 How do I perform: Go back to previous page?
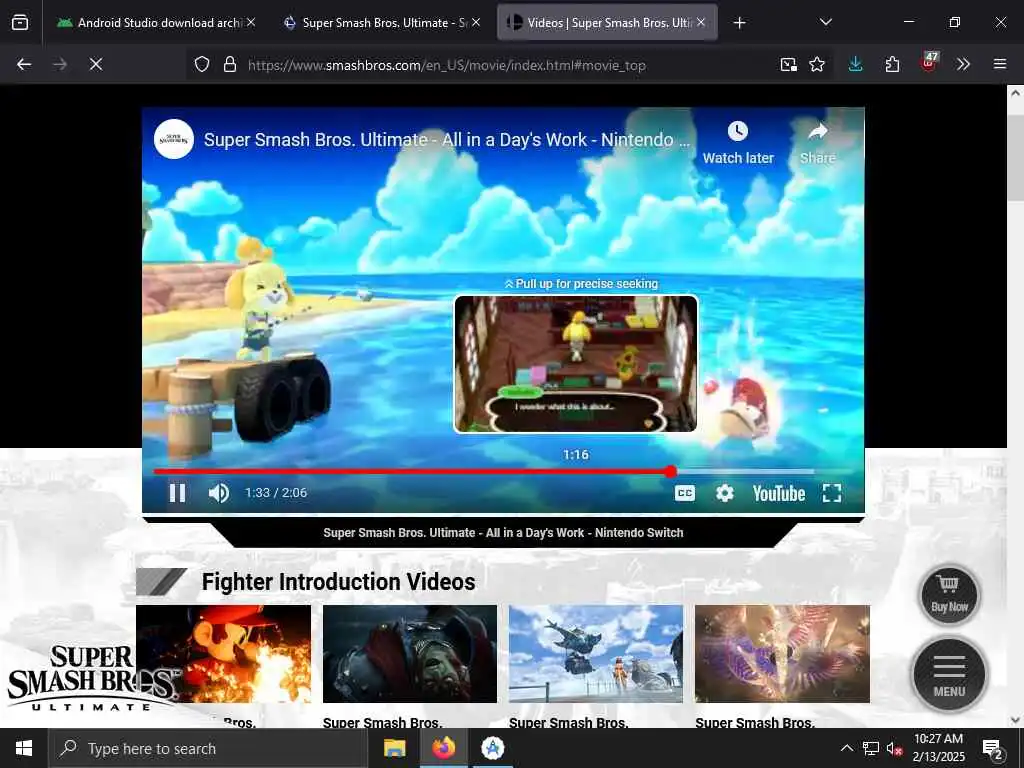24,65
